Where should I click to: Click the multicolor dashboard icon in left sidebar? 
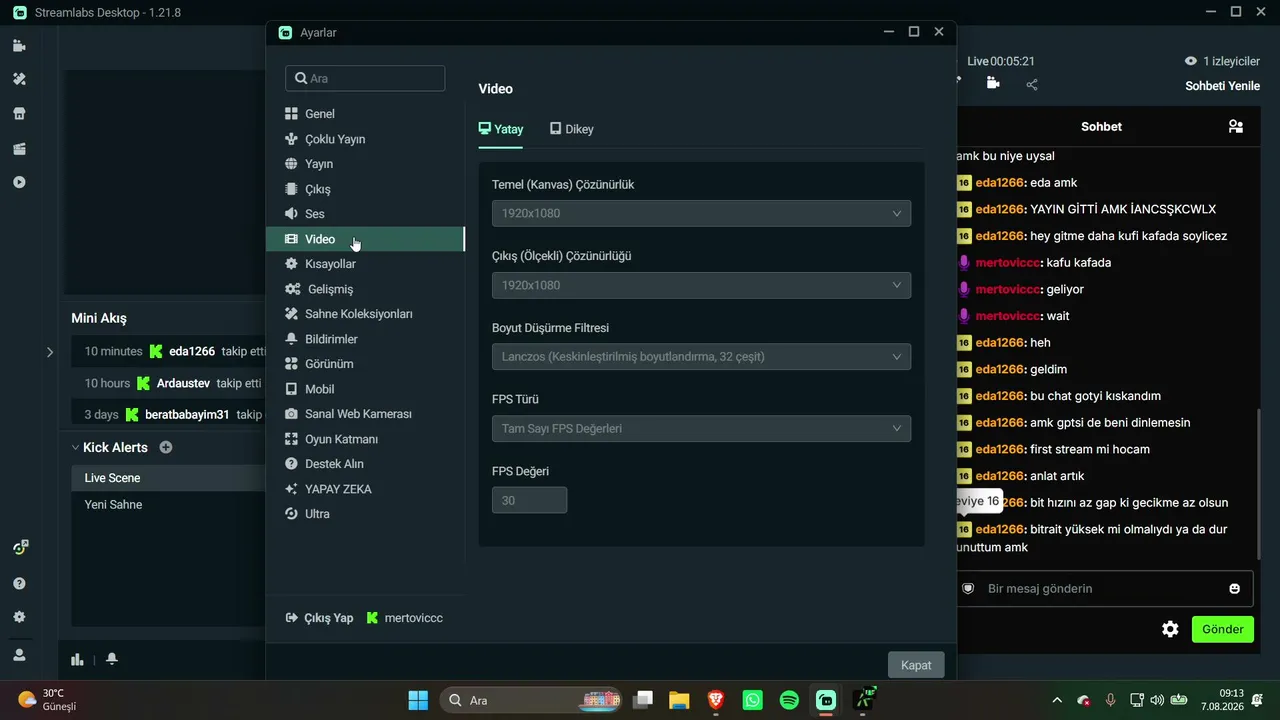[x=19, y=547]
